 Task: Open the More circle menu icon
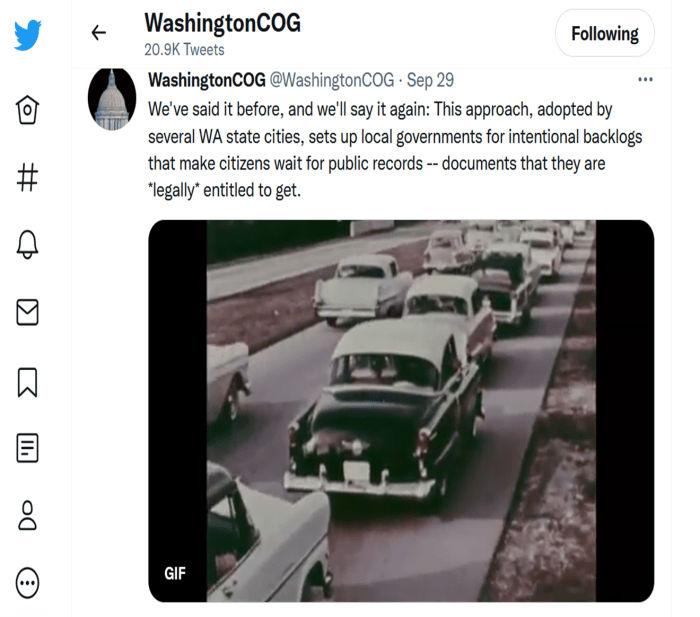tap(28, 582)
